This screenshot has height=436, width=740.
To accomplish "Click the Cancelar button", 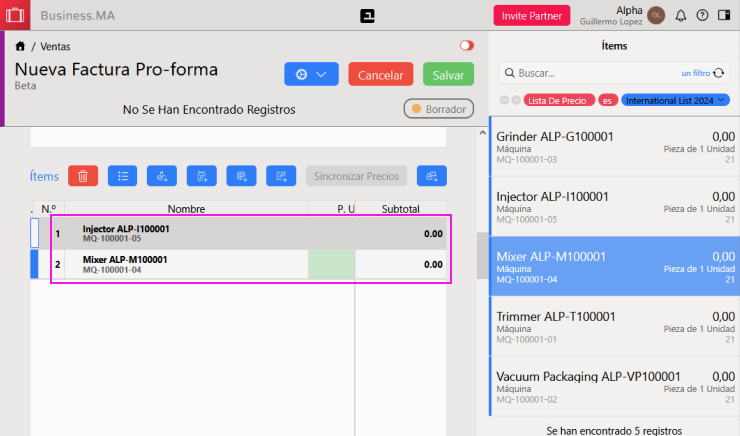I will coord(380,75).
